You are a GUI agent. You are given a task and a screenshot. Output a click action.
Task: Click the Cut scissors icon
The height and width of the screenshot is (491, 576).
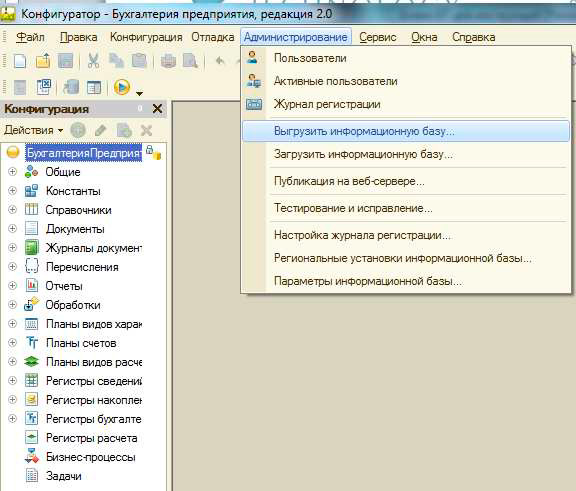[94, 61]
